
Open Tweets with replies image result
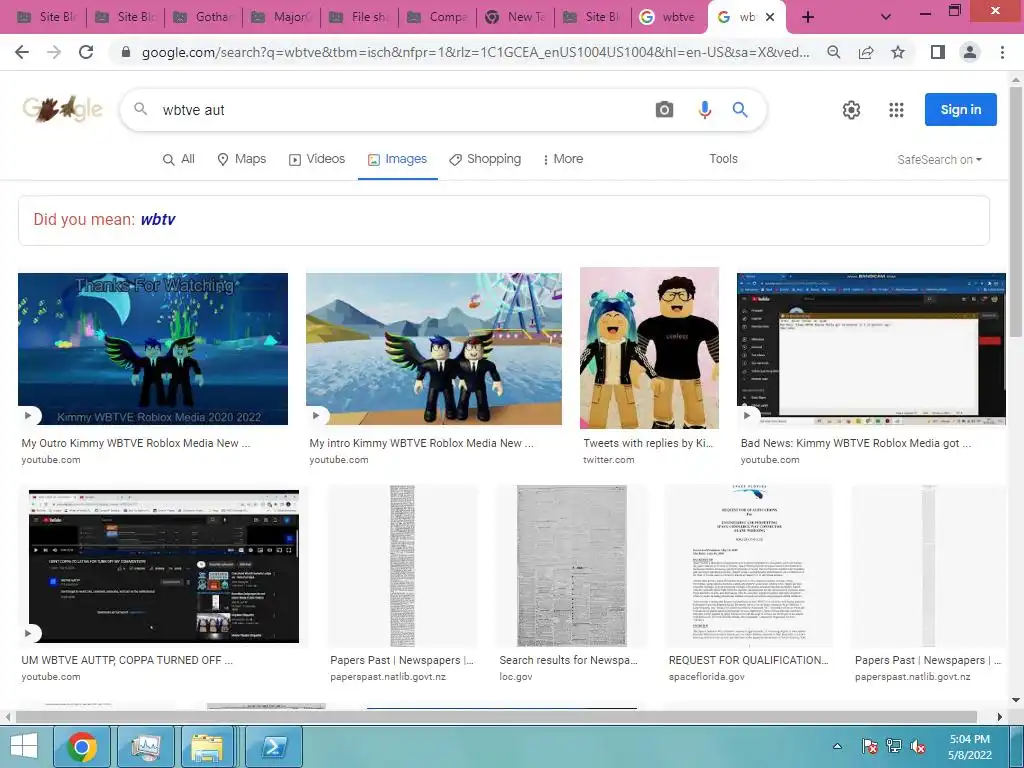pos(649,347)
